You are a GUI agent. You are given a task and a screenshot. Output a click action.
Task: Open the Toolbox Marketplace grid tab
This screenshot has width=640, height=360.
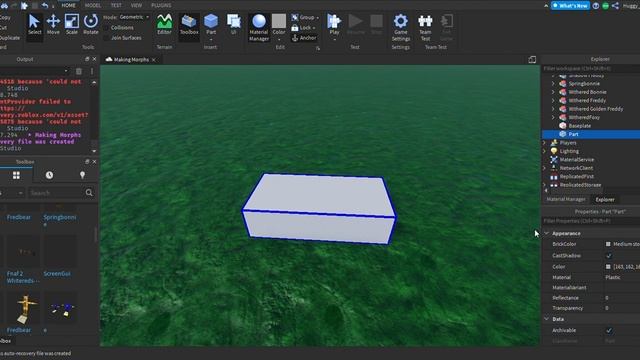coord(16,175)
